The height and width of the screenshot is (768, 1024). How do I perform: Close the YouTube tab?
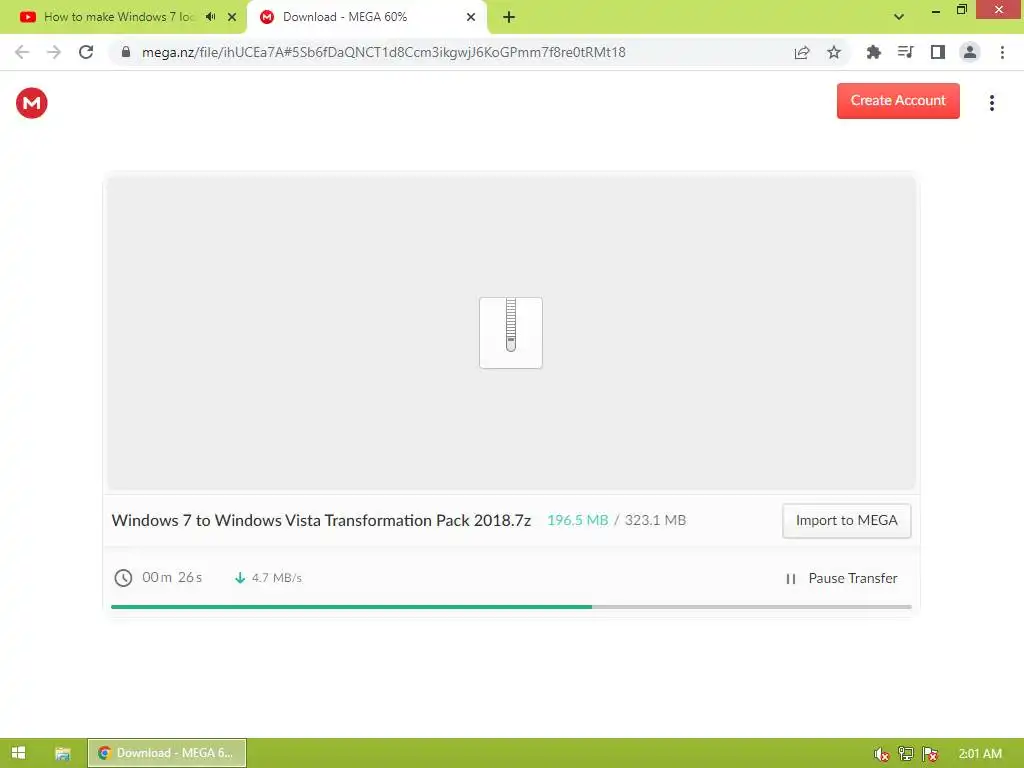232,17
